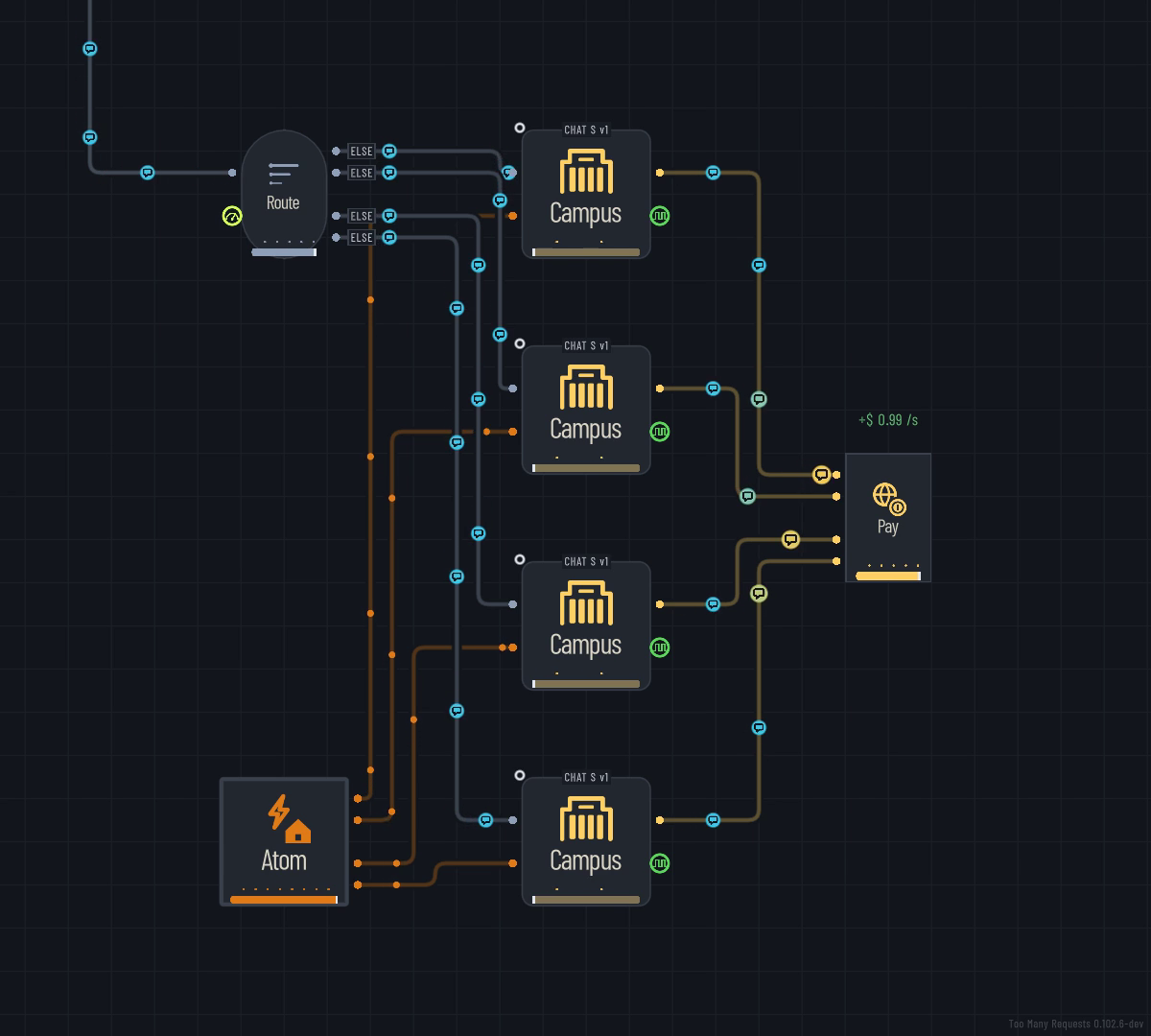This screenshot has width=1151, height=1036.
Task: Click green pulse icon on third Campus
Action: click(660, 647)
